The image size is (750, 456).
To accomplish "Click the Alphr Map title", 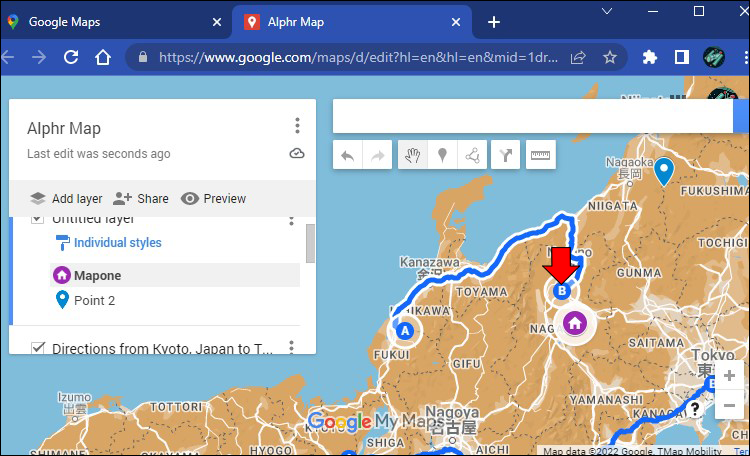I will point(64,128).
